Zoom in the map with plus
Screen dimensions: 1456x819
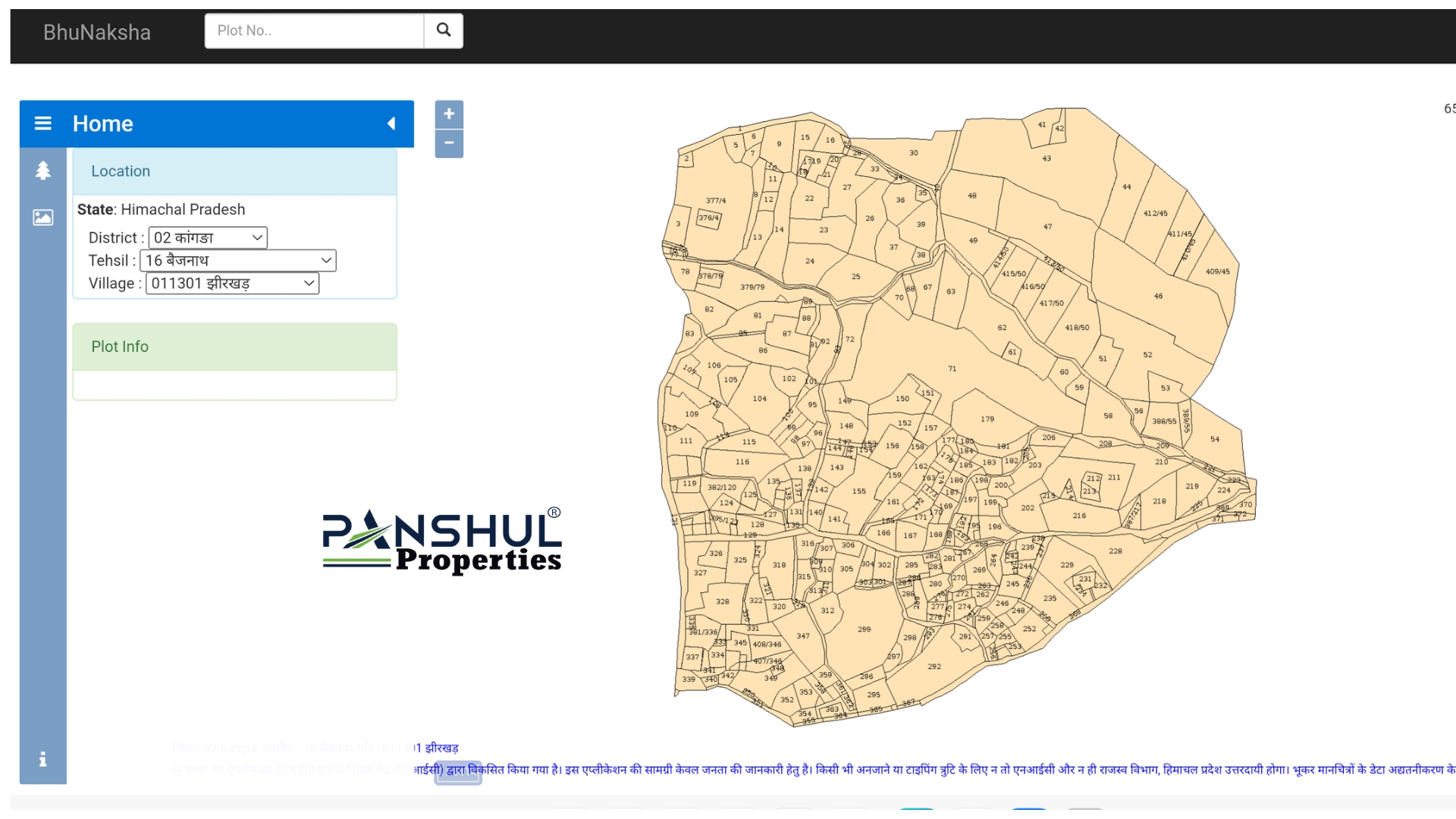449,115
